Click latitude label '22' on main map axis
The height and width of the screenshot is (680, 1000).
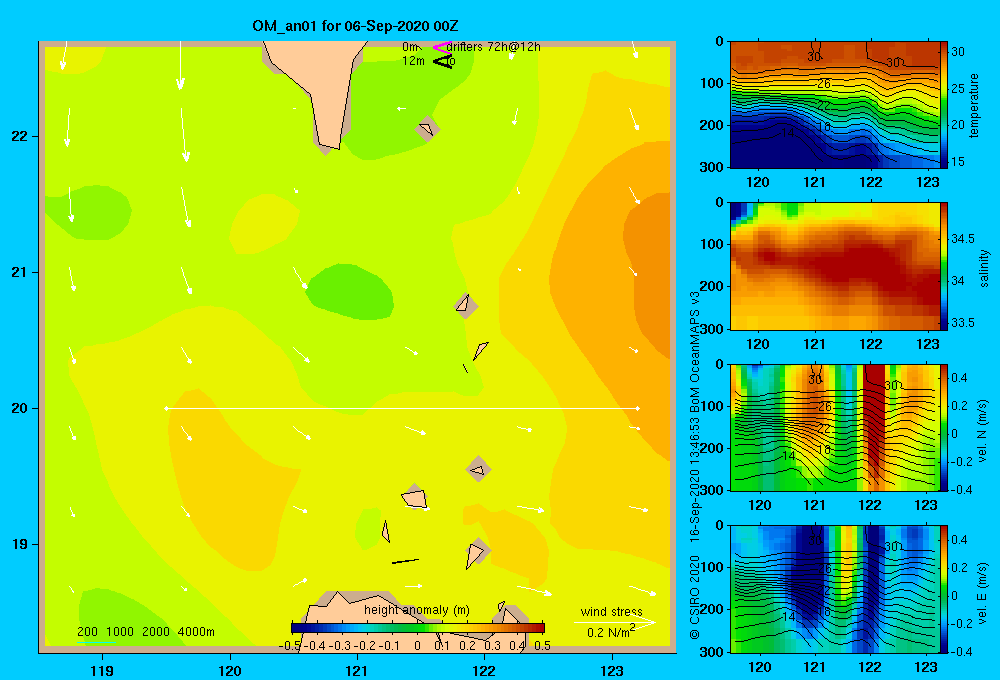[19, 137]
